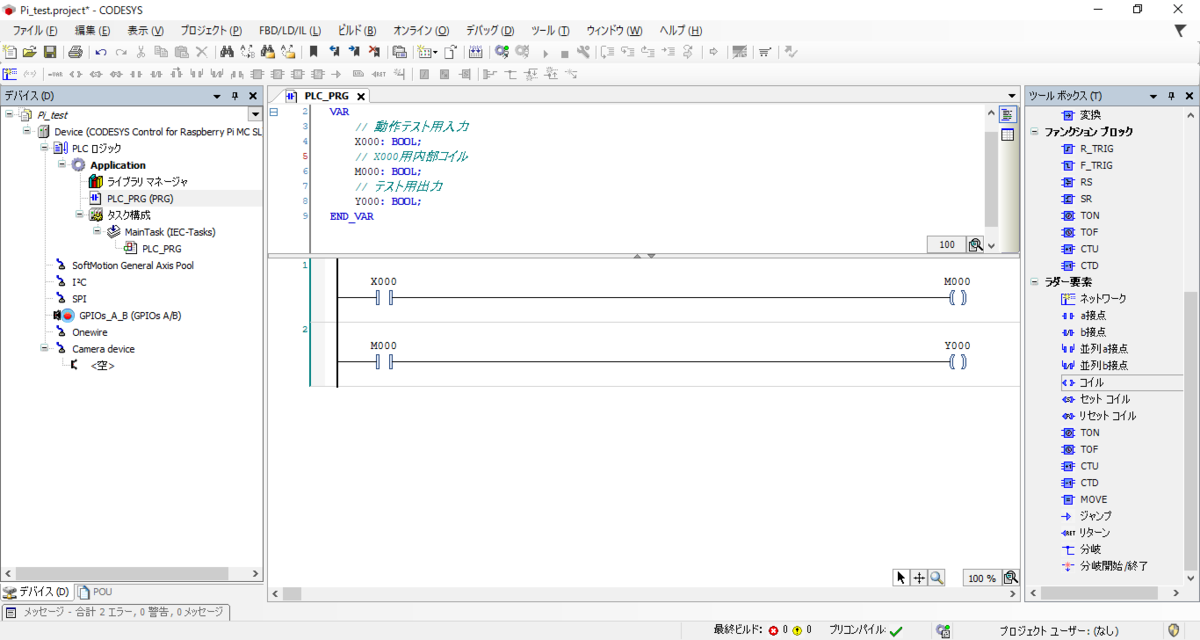Switch declaration editor to textual view
Image resolution: width=1200 pixels, height=640 pixels.
click(1008, 115)
